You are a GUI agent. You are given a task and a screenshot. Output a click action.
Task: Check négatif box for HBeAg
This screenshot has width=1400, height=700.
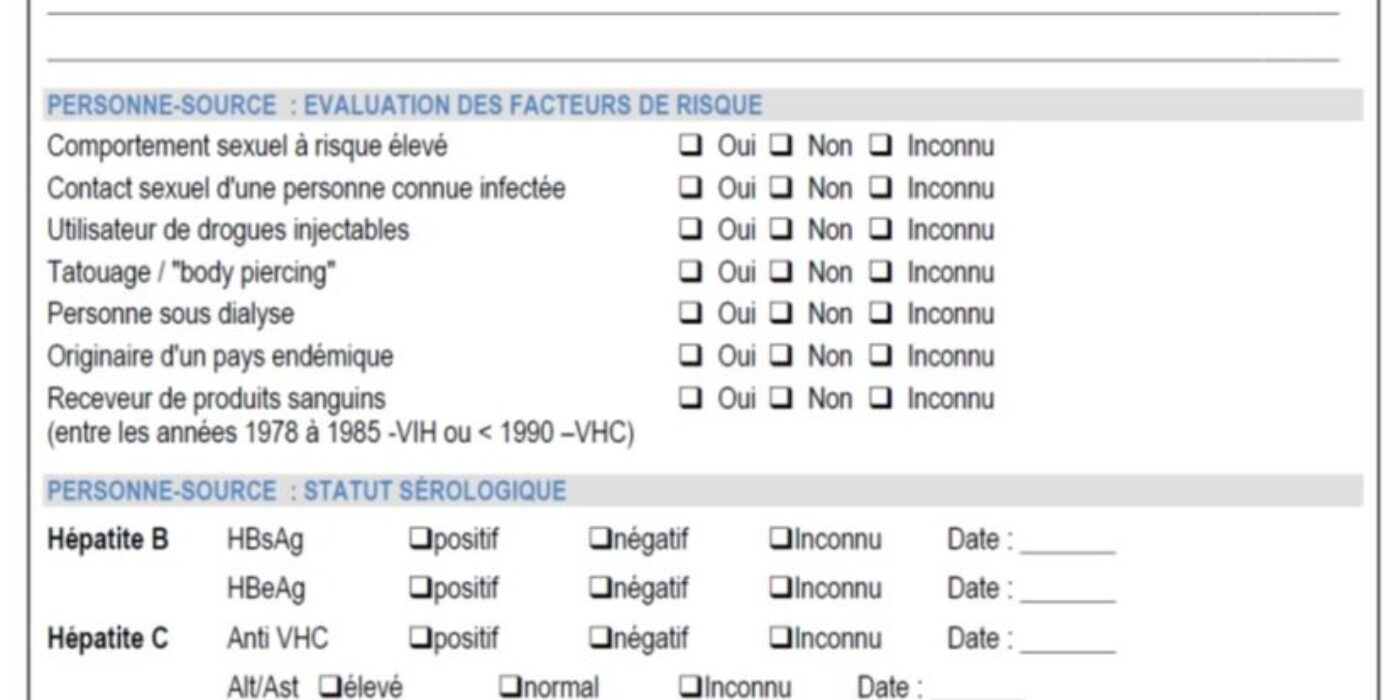pos(599,588)
